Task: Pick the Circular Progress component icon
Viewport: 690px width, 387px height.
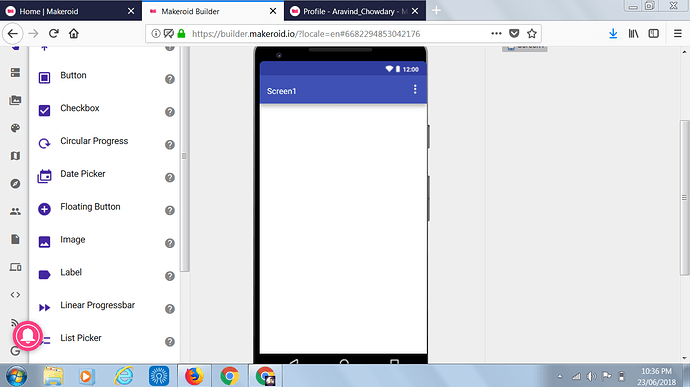Action: point(44,144)
